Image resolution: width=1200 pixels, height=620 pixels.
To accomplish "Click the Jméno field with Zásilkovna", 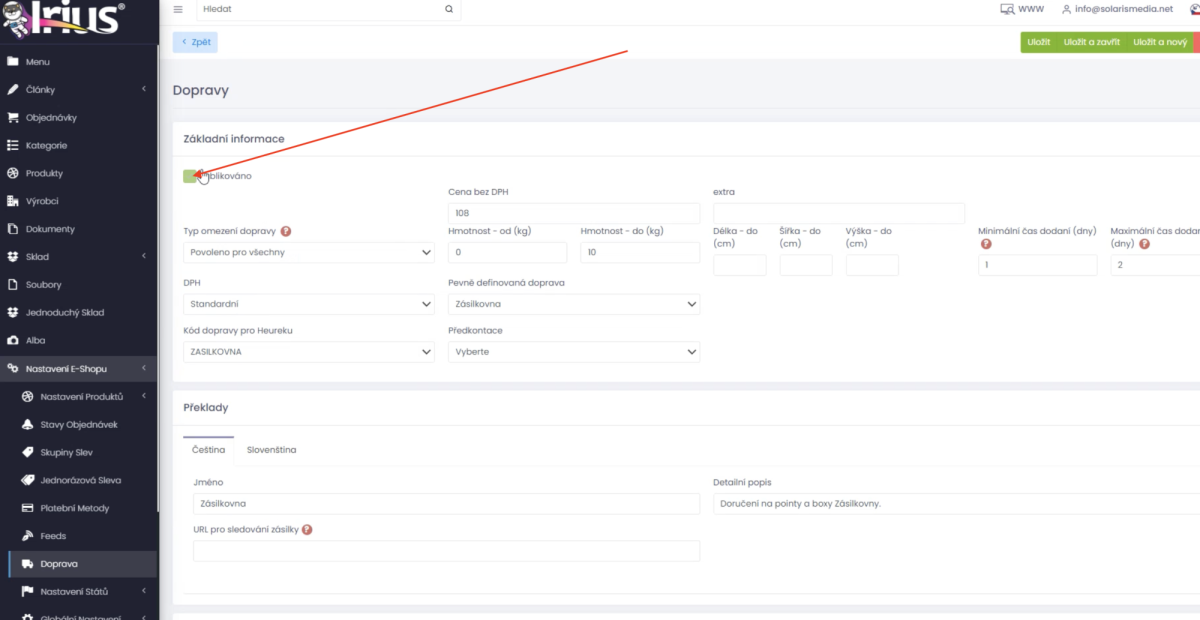I will [446, 504].
